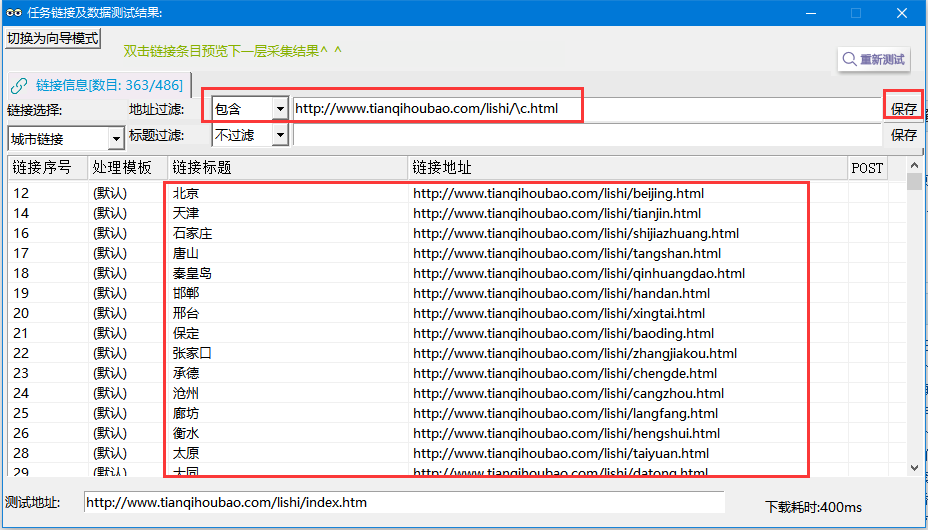Viewport: 928px width, 530px height.
Task: Click 切换为向导模式 button
Action: (53, 38)
